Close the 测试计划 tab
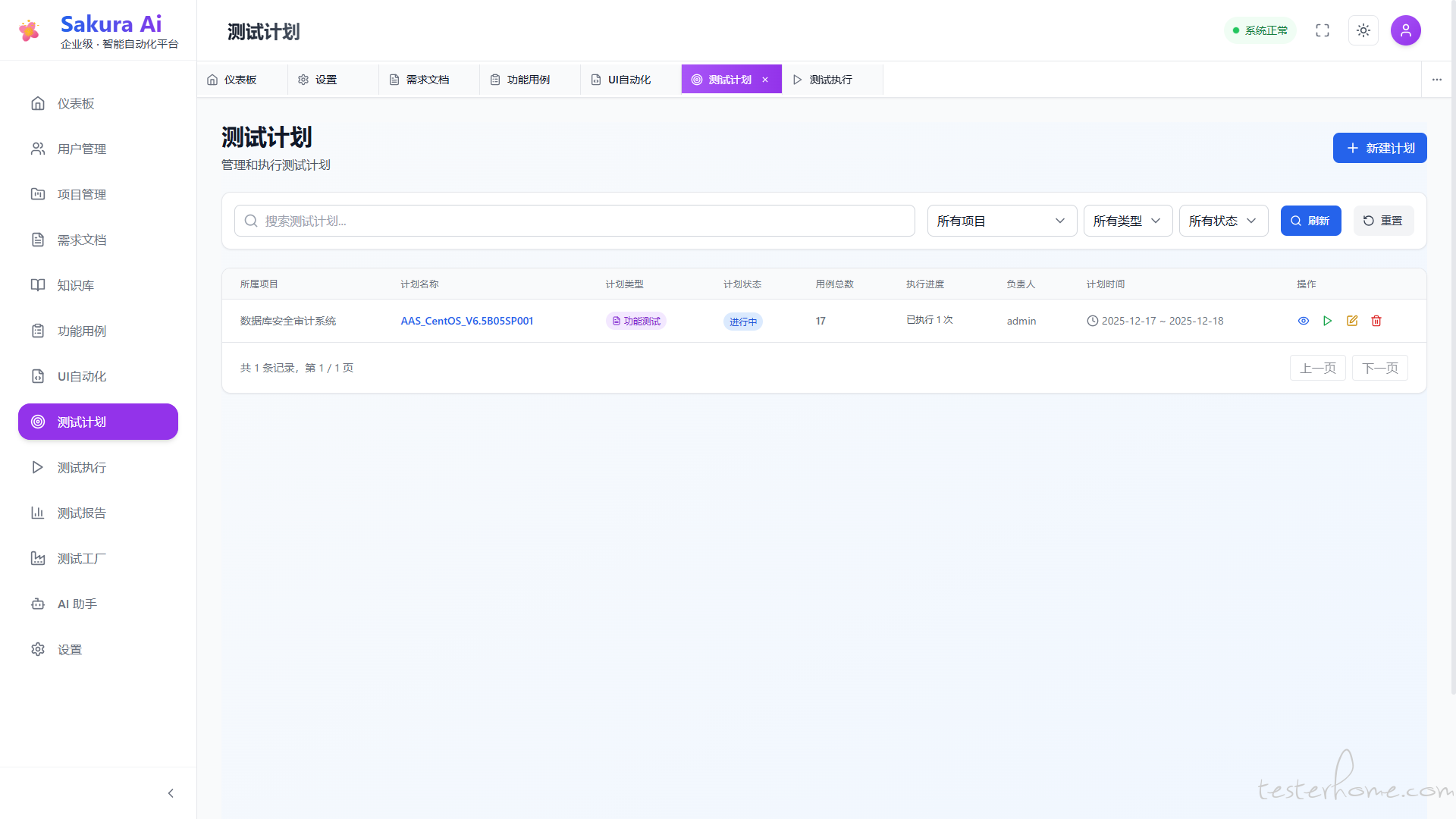The image size is (1456, 819). (x=765, y=80)
